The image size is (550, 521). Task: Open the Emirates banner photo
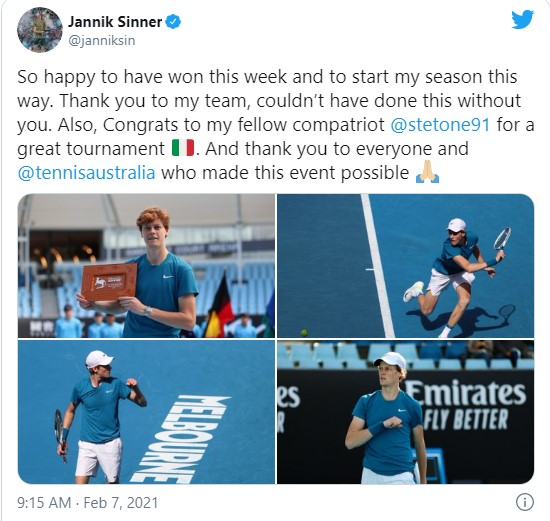[405, 412]
